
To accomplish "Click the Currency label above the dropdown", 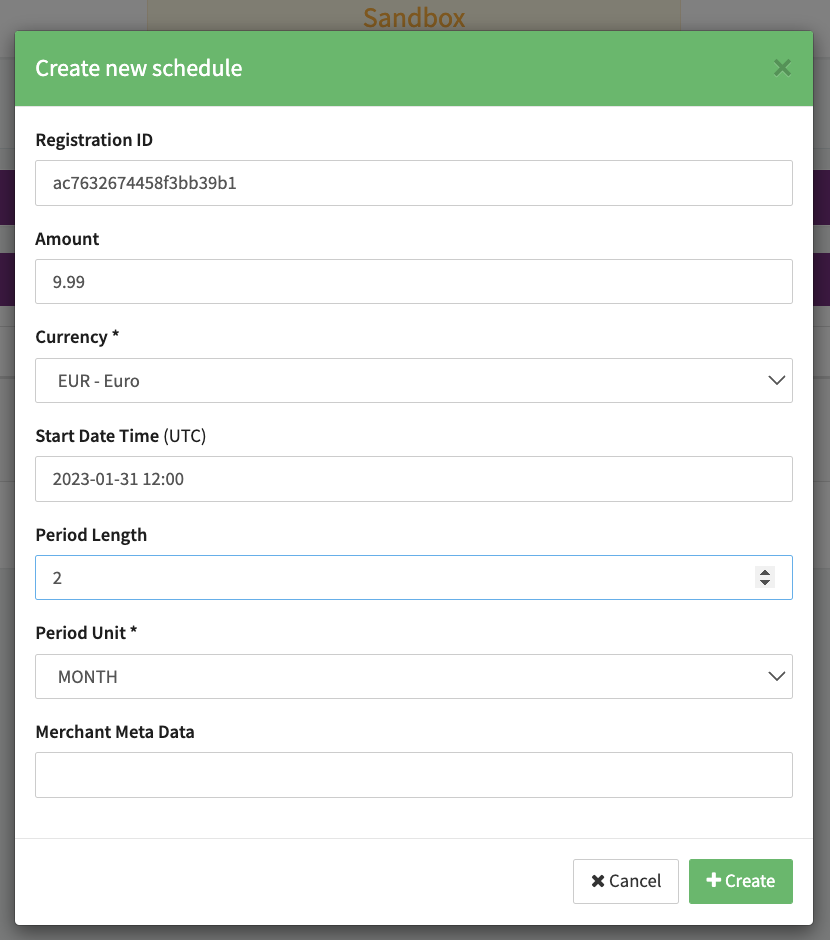I will click(77, 337).
